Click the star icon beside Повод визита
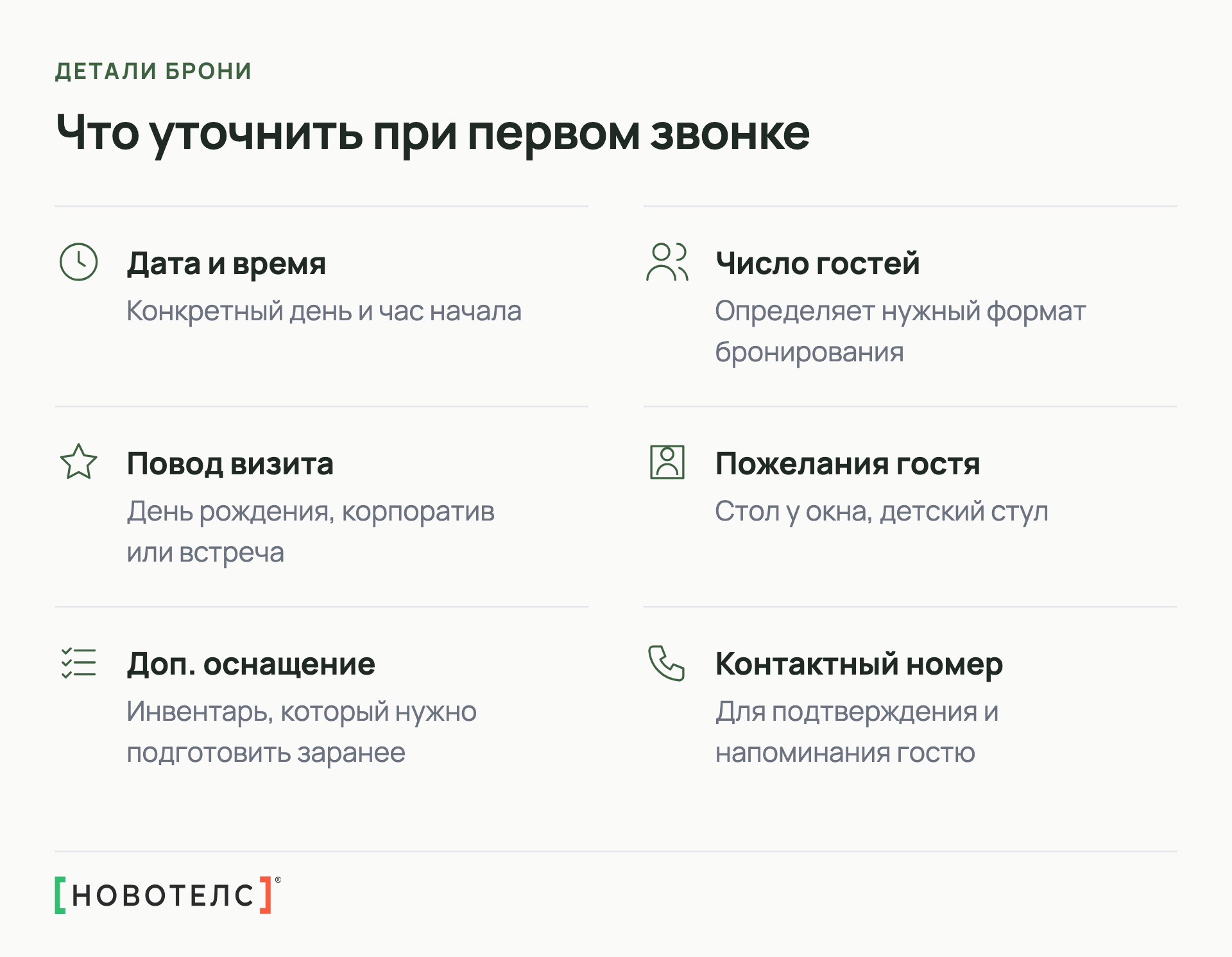This screenshot has height=957, width=1232. (x=78, y=461)
